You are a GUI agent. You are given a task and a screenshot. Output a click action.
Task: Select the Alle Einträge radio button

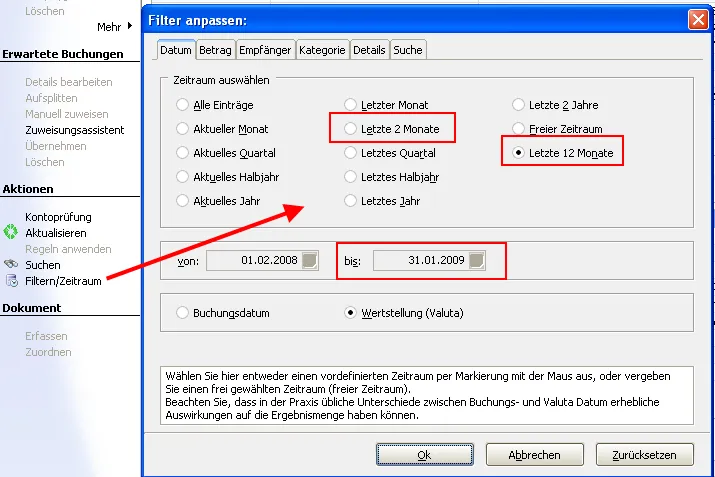pos(182,105)
